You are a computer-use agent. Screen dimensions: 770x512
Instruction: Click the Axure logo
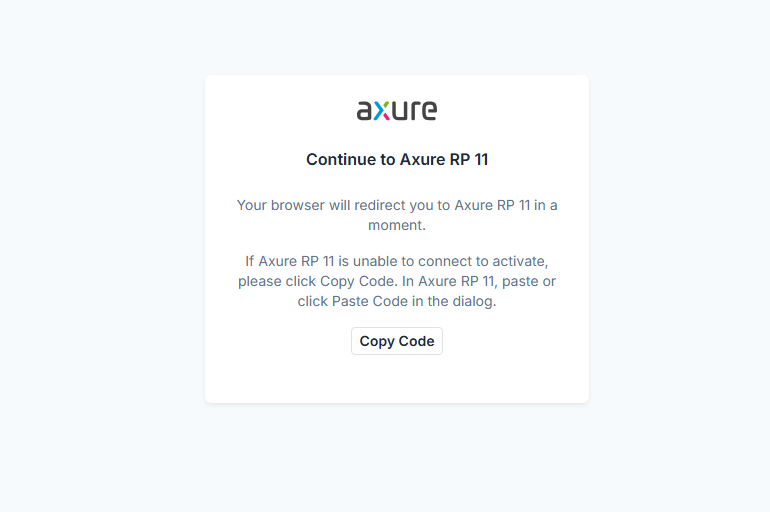coord(397,110)
